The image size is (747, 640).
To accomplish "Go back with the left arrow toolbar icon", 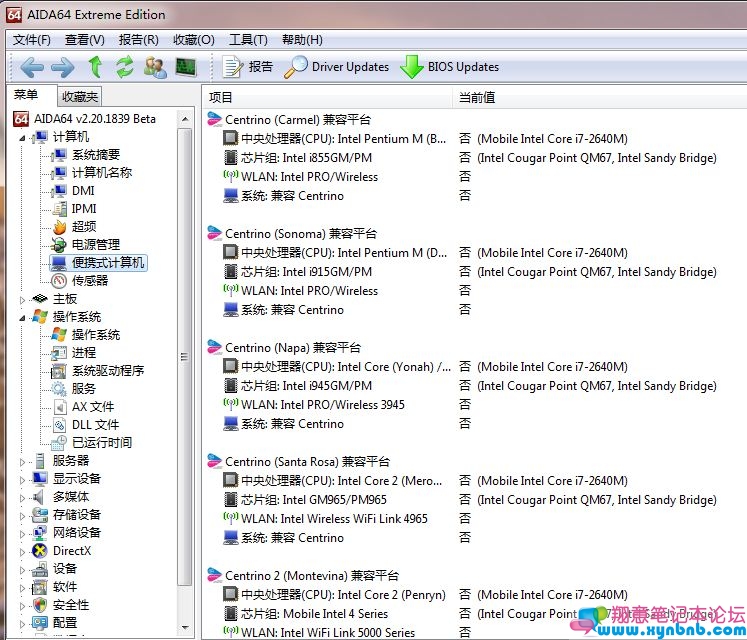I will click(32, 67).
